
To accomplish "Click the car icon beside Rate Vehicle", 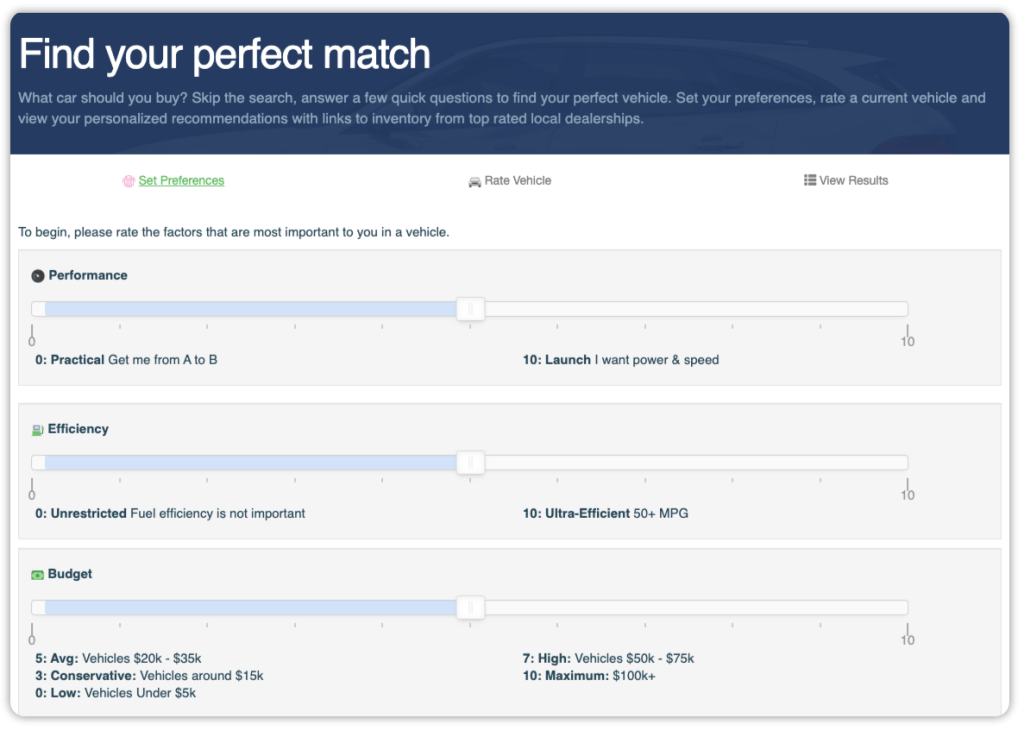I will point(475,182).
